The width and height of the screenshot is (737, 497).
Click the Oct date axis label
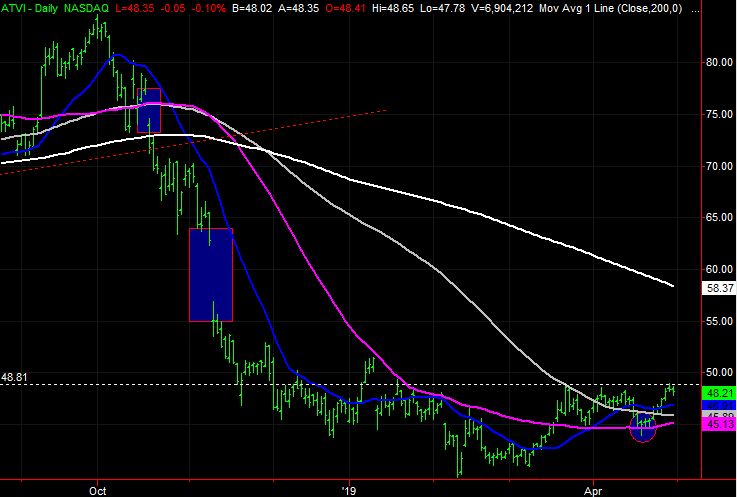coord(97,491)
